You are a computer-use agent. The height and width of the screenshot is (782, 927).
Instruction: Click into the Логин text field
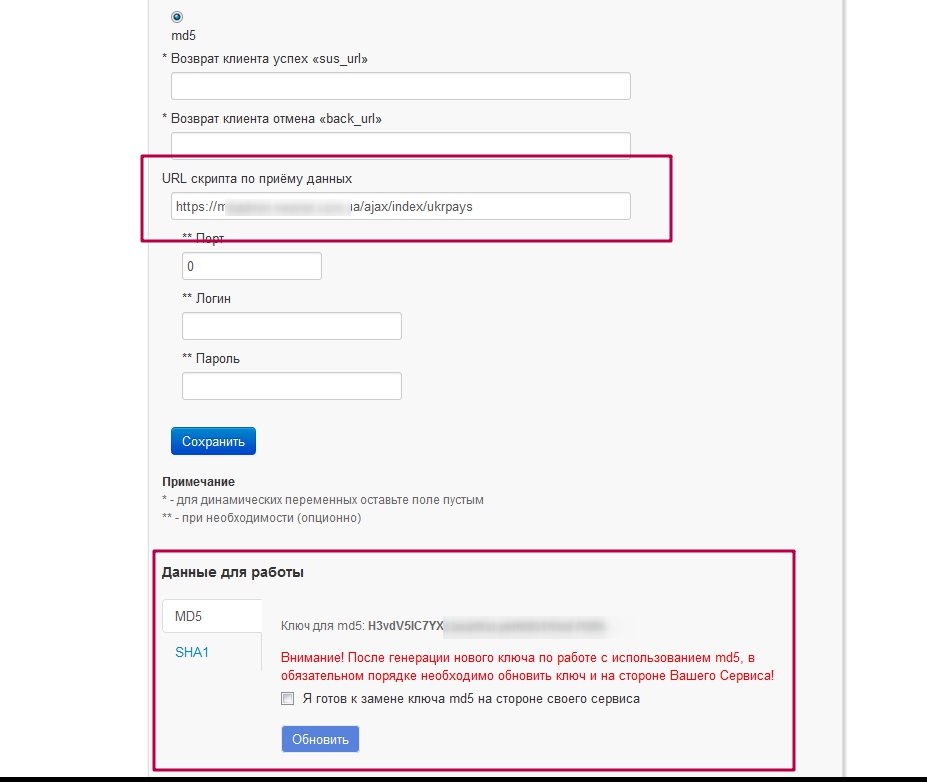tap(291, 326)
